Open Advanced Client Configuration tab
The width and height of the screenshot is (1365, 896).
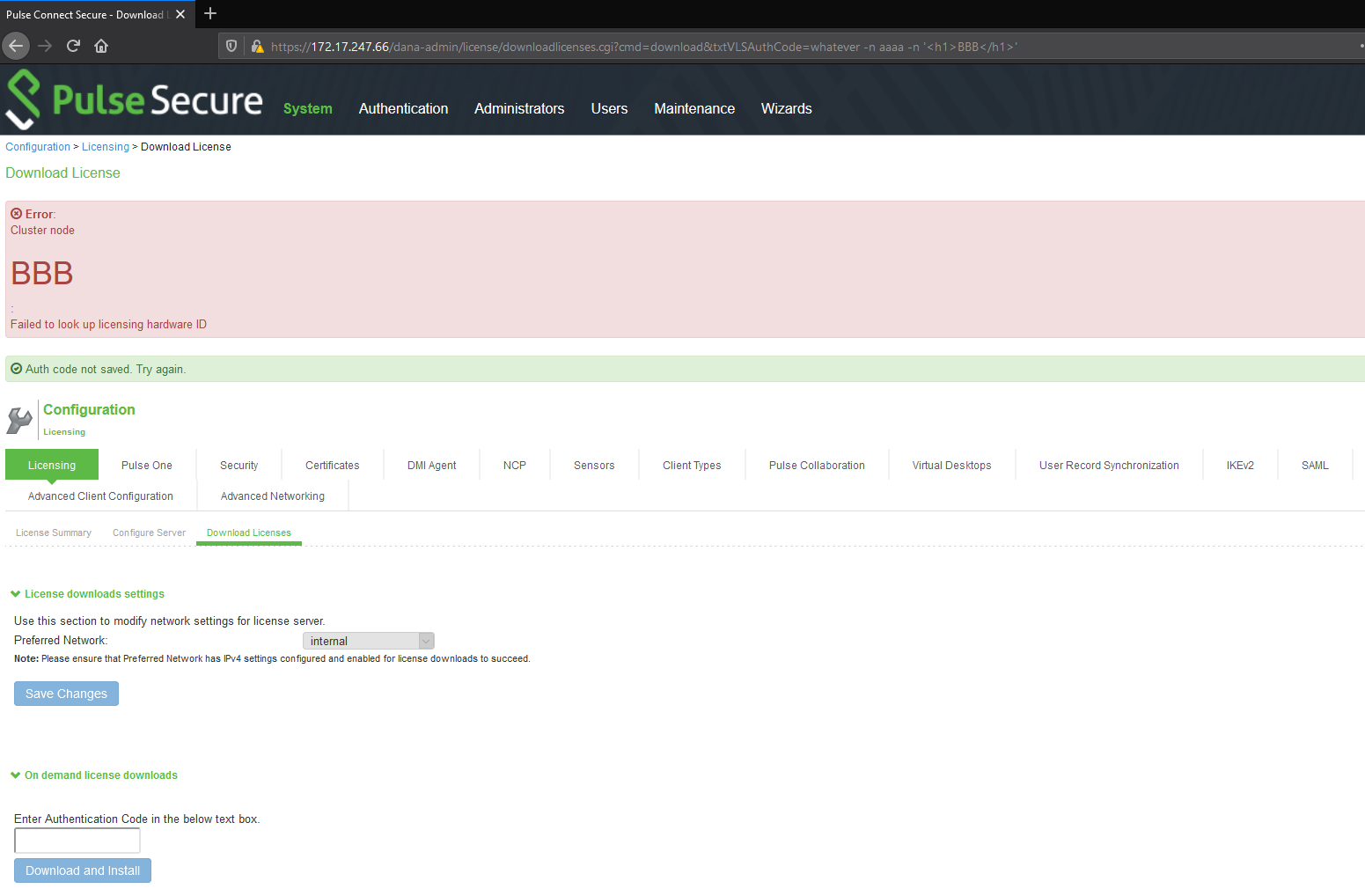tap(100, 496)
